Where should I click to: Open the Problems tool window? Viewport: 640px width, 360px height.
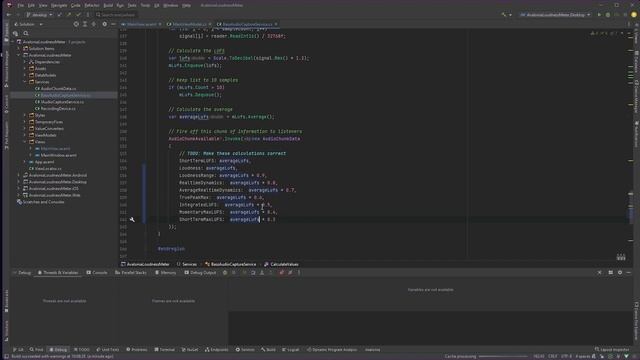point(137,350)
